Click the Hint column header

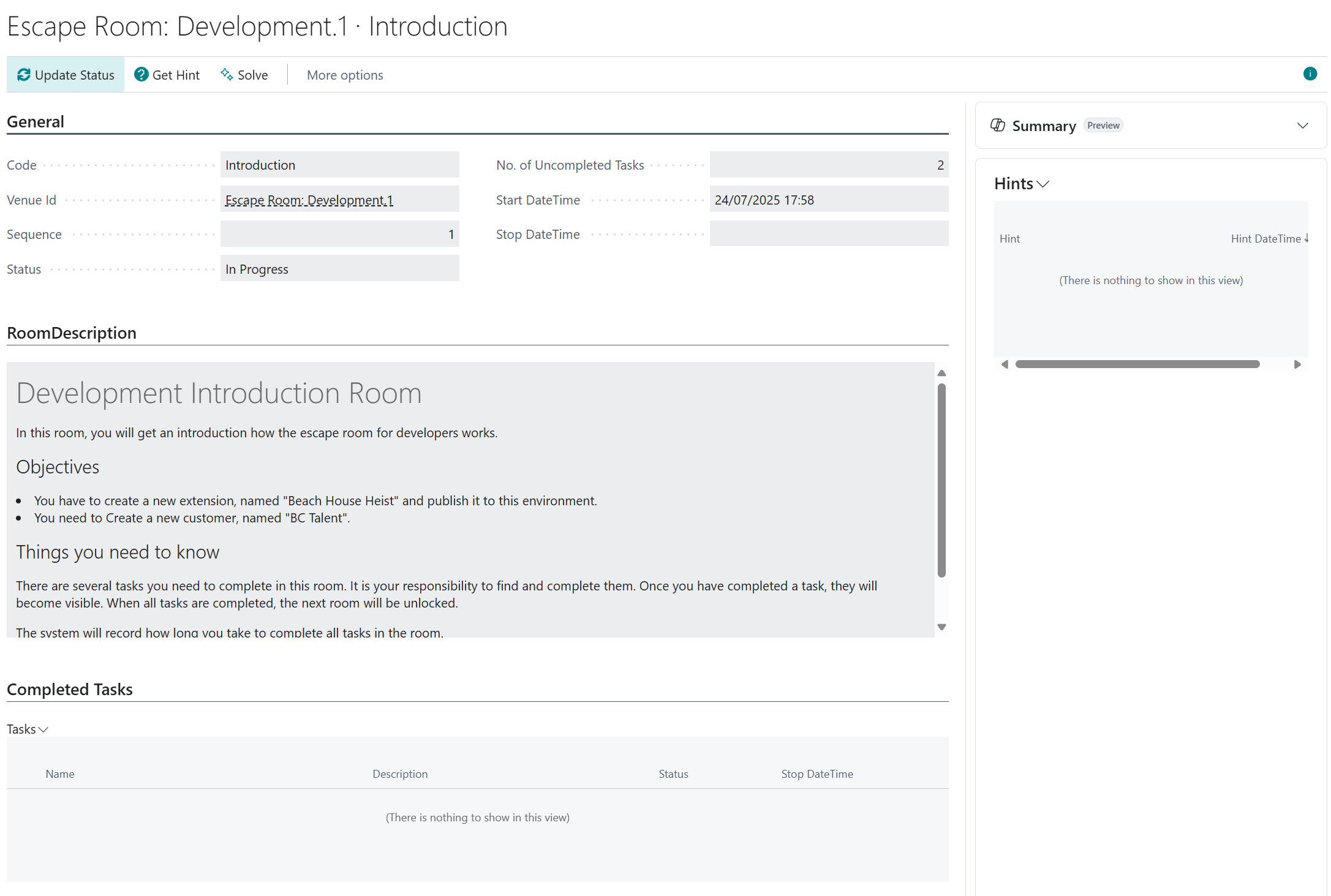click(1009, 239)
